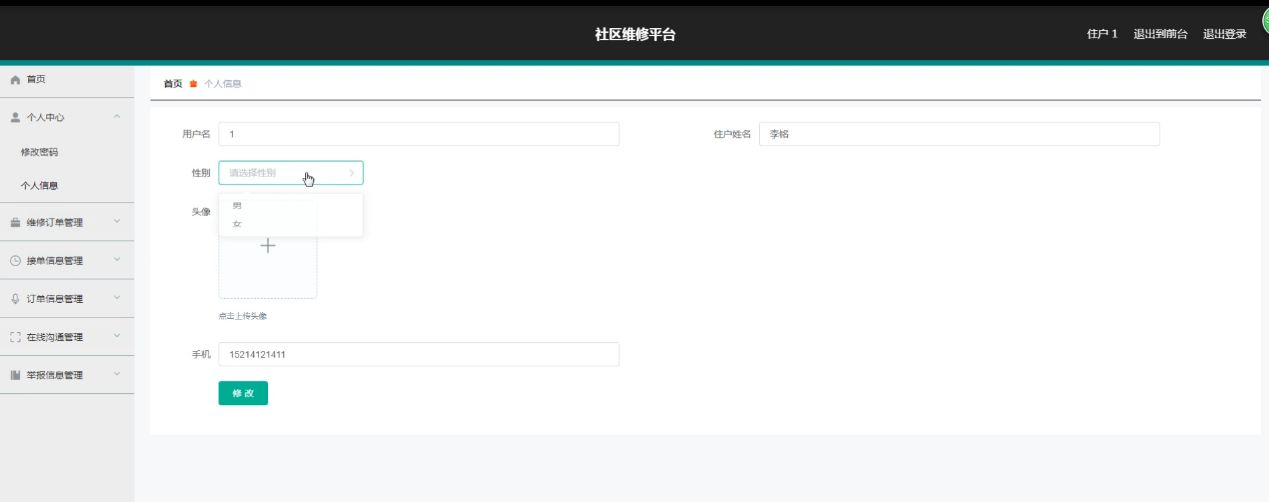Open the 维修订单管理 sidebar menu

67,222
